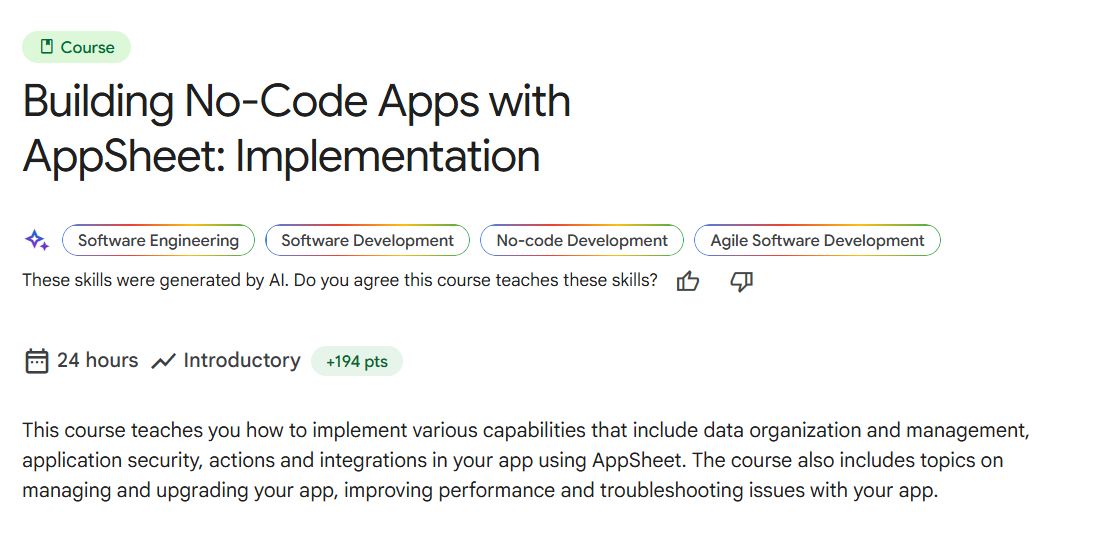Click the calendar icon beside 24 hours
This screenshot has height=533, width=1114.
(36, 361)
